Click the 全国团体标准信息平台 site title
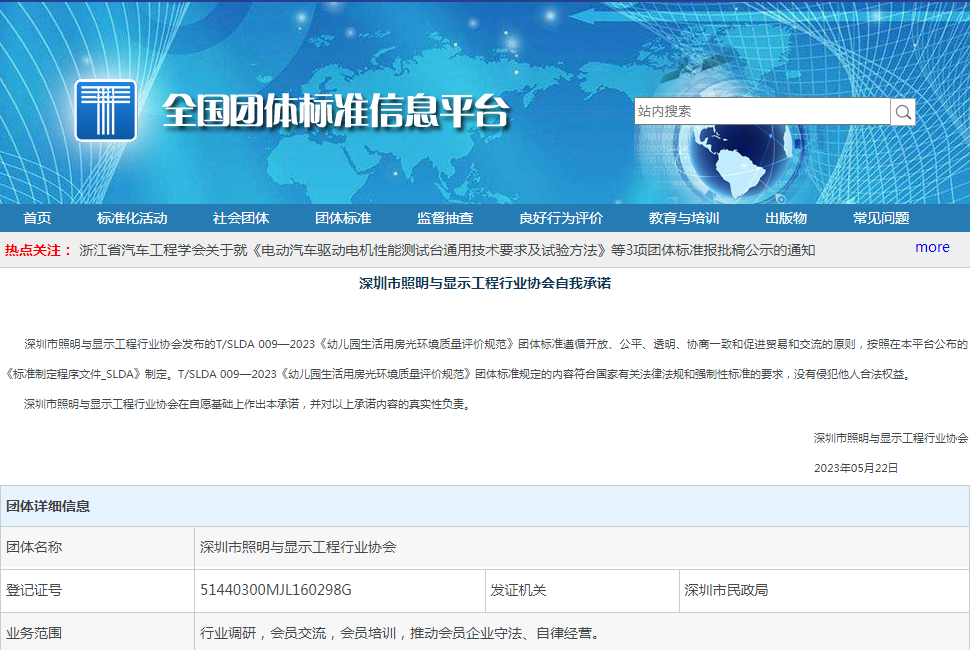 tap(335, 111)
